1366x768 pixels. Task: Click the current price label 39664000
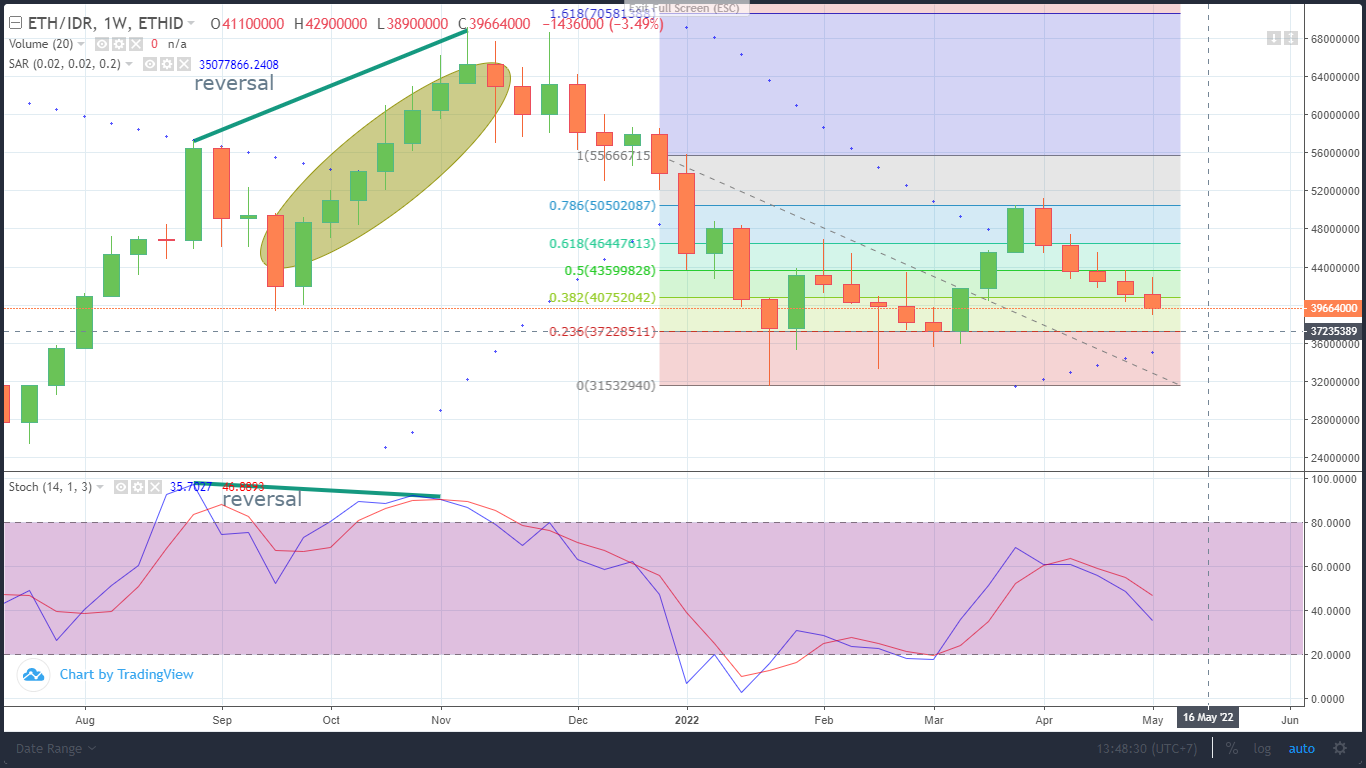tap(1335, 308)
